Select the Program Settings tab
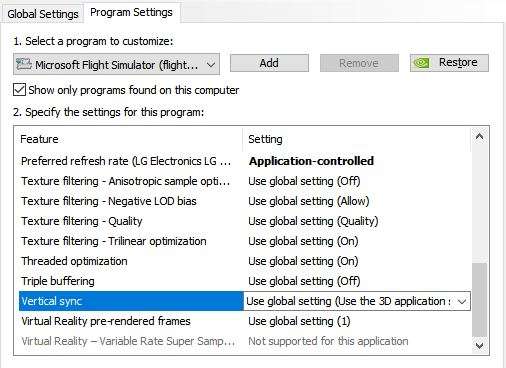Image resolution: width=506 pixels, height=368 pixels. (x=131, y=12)
